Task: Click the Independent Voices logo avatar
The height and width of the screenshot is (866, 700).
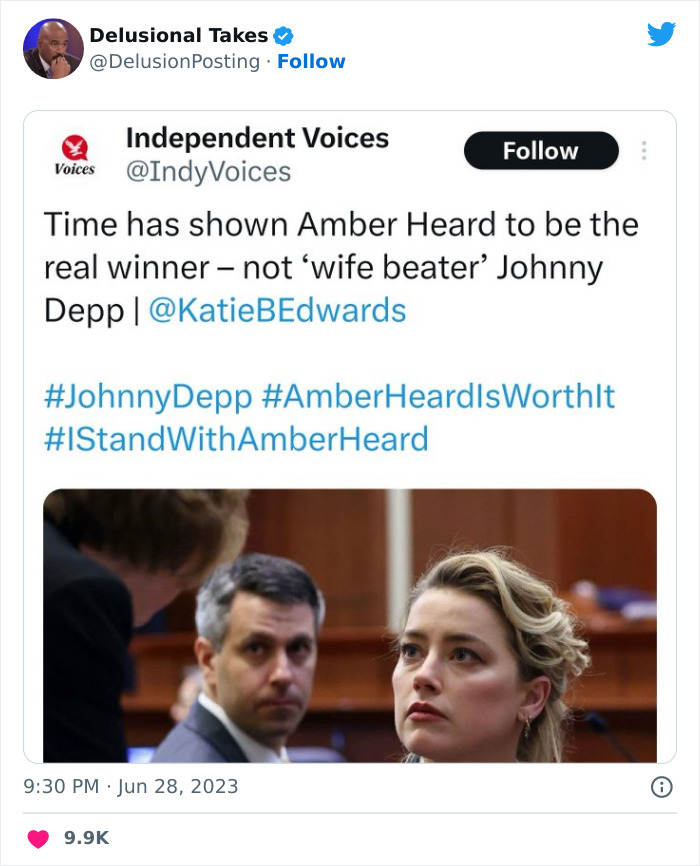Action: coord(75,154)
